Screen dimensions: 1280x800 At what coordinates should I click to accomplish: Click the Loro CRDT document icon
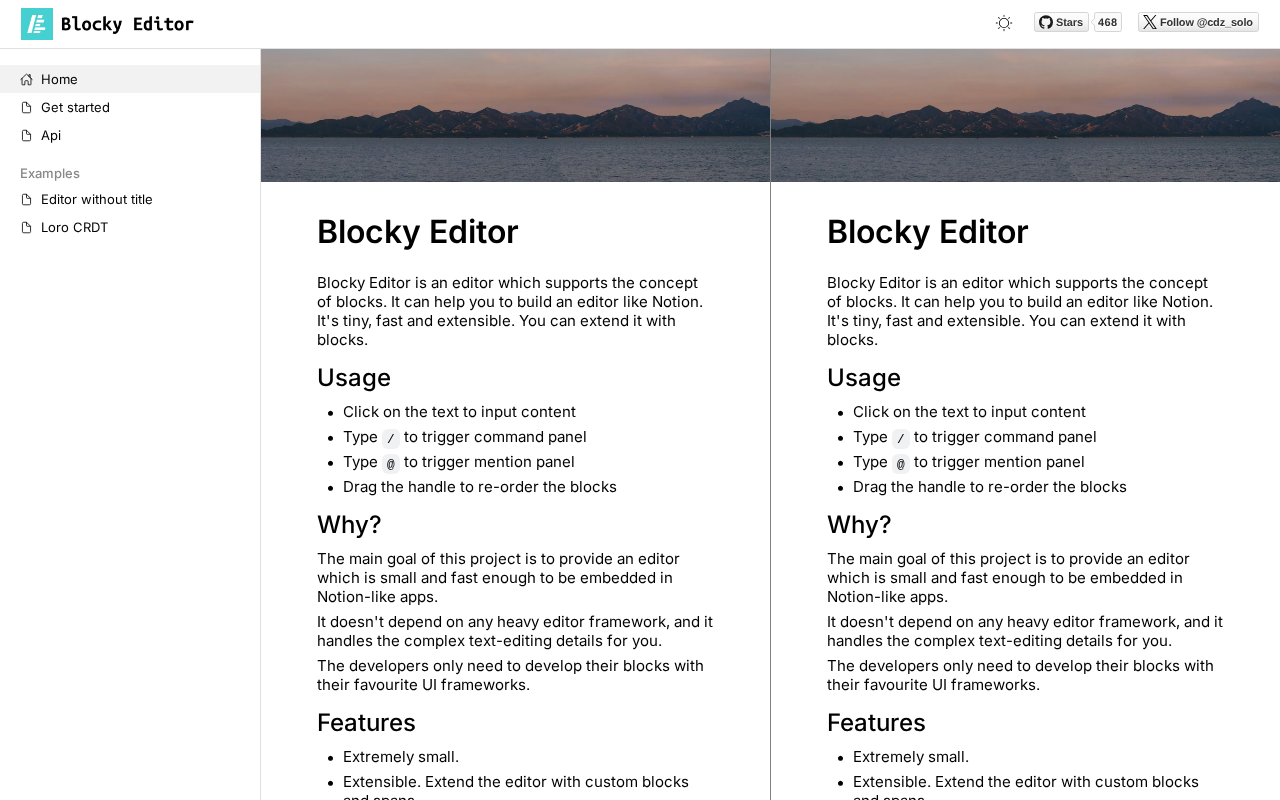[26, 227]
